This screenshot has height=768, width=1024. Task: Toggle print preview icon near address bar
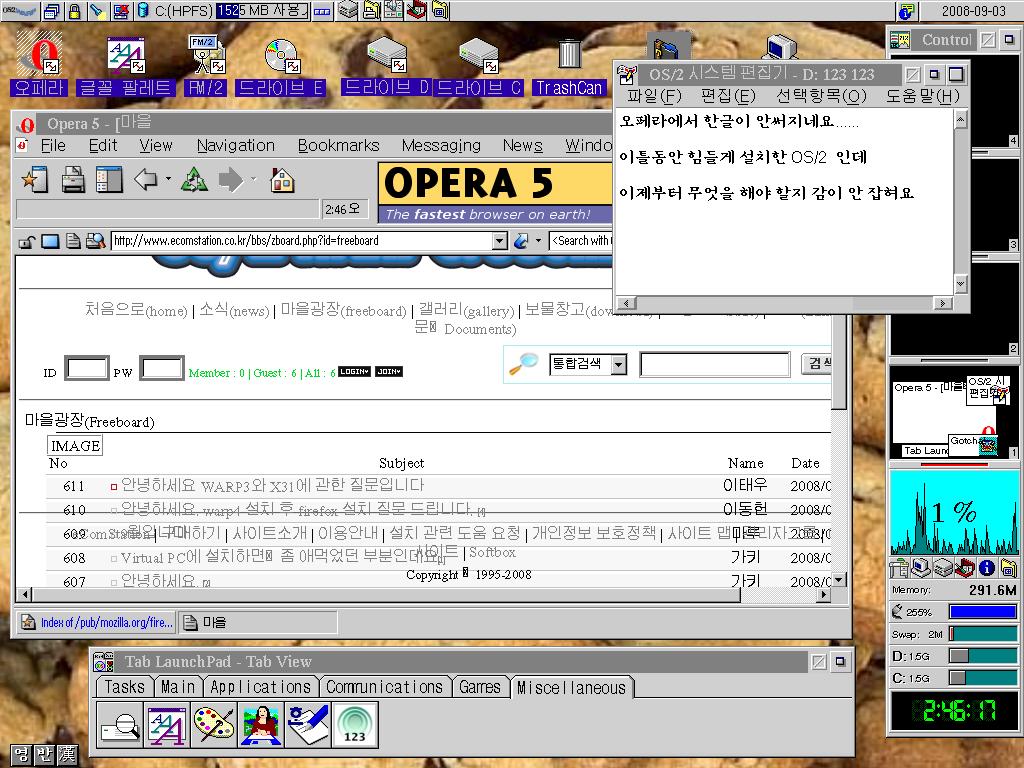click(95, 241)
